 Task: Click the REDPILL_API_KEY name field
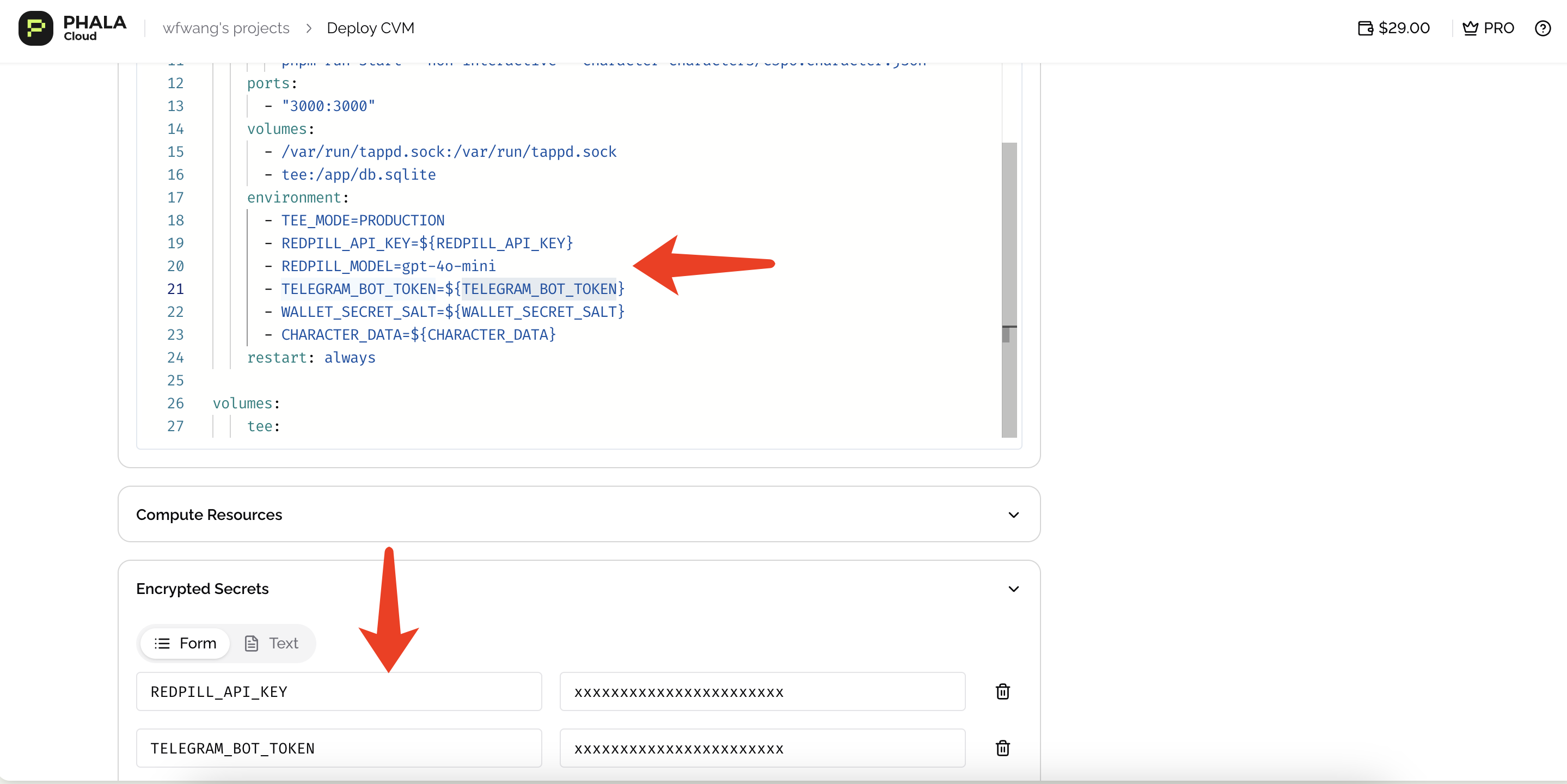click(338, 691)
